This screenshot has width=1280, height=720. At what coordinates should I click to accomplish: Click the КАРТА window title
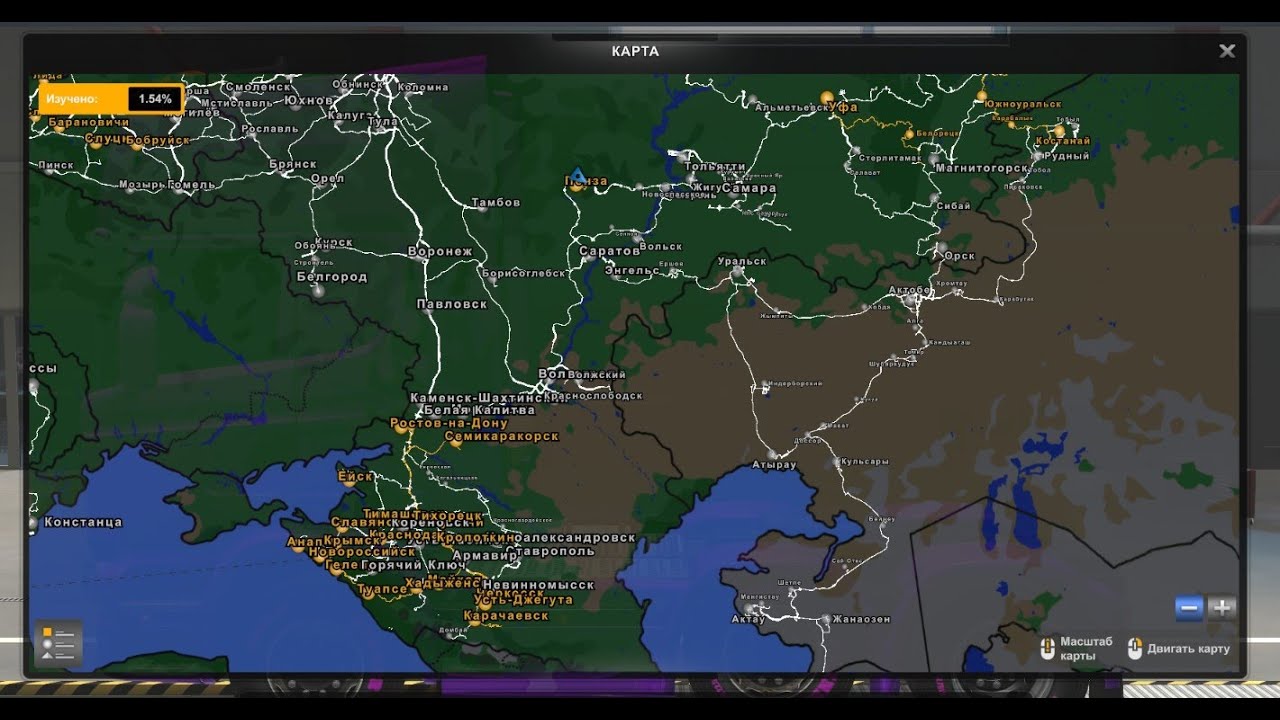coord(635,51)
